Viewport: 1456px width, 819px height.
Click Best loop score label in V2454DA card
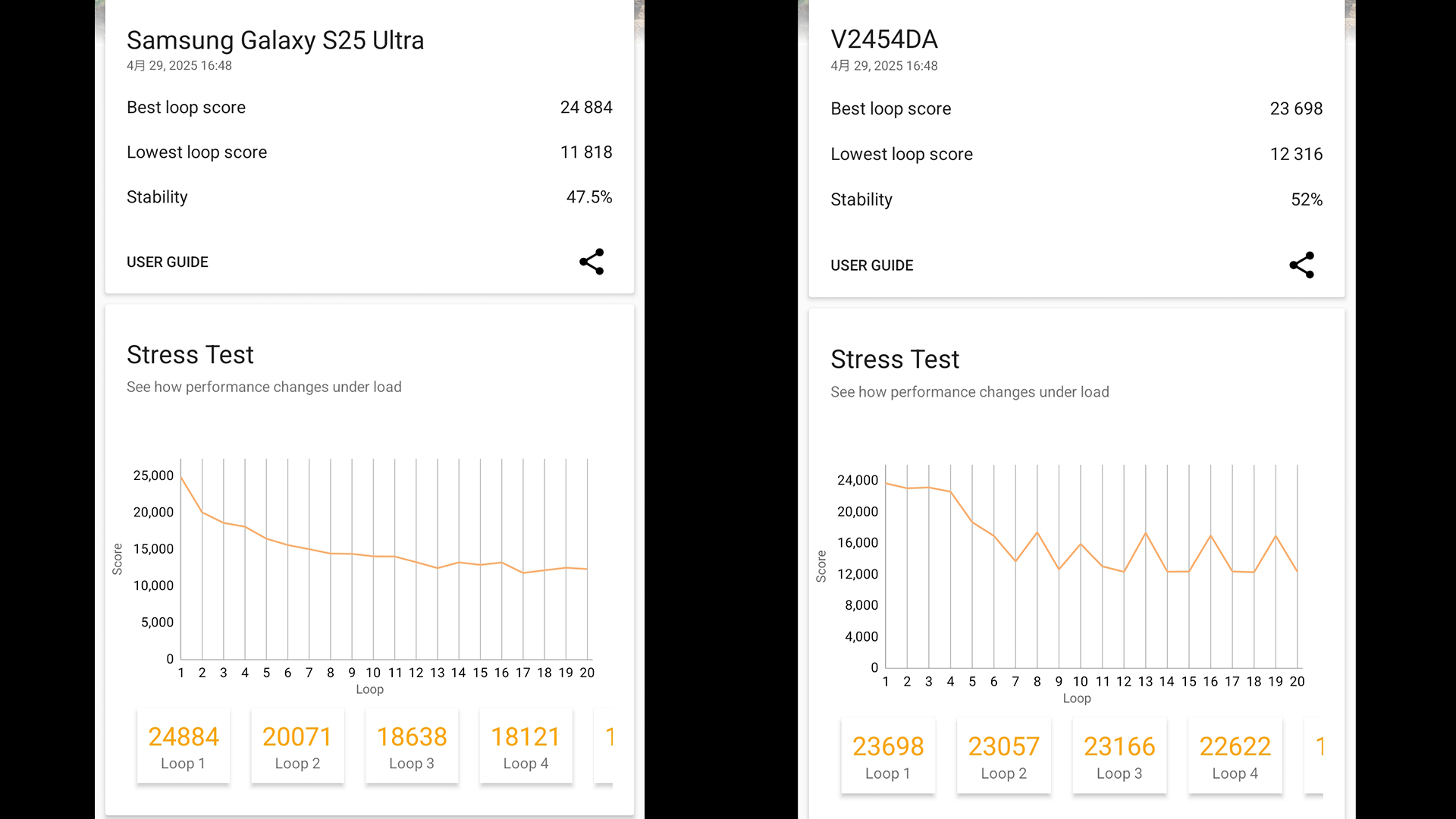891,109
